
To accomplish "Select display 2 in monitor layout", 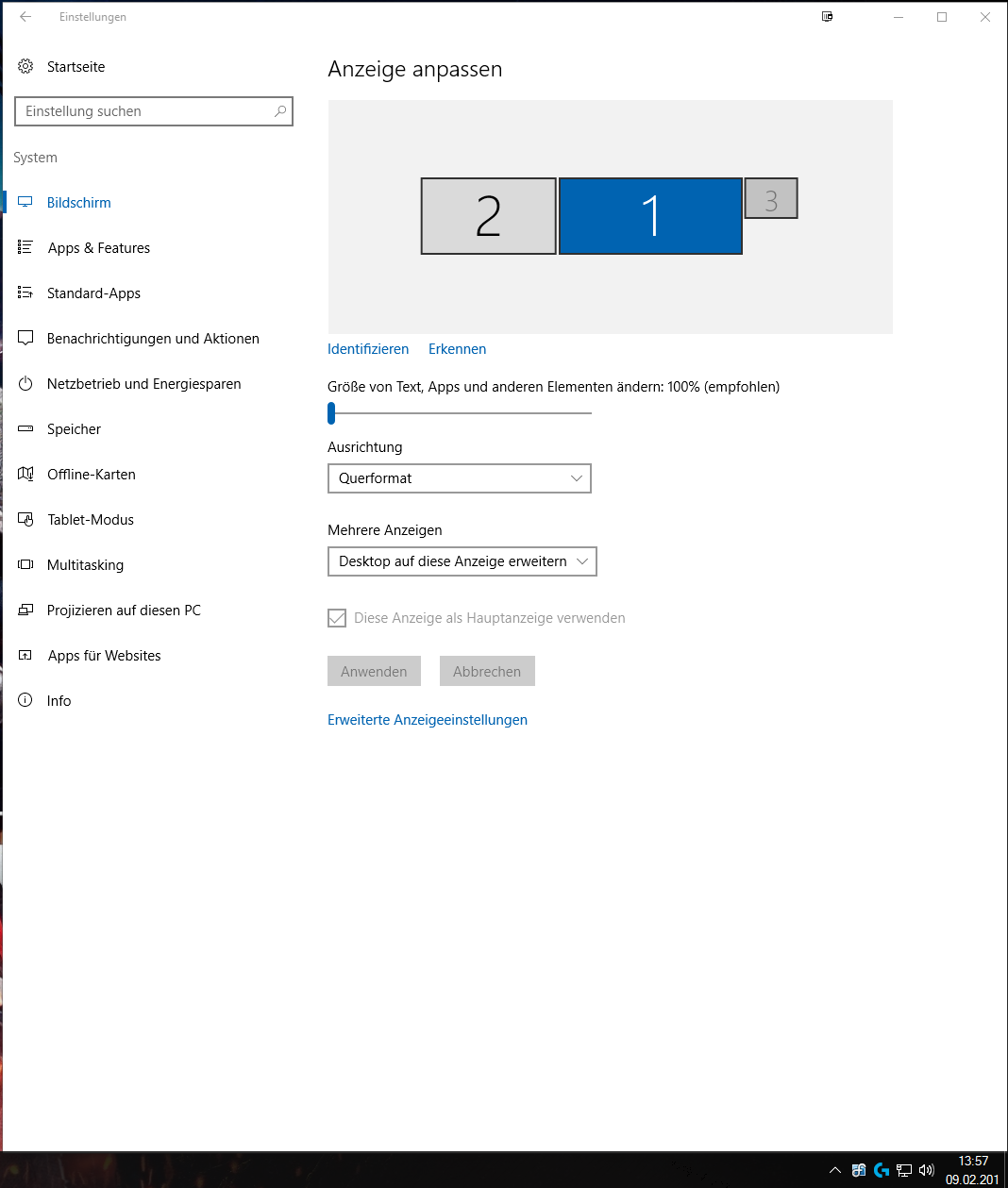I will (x=488, y=216).
